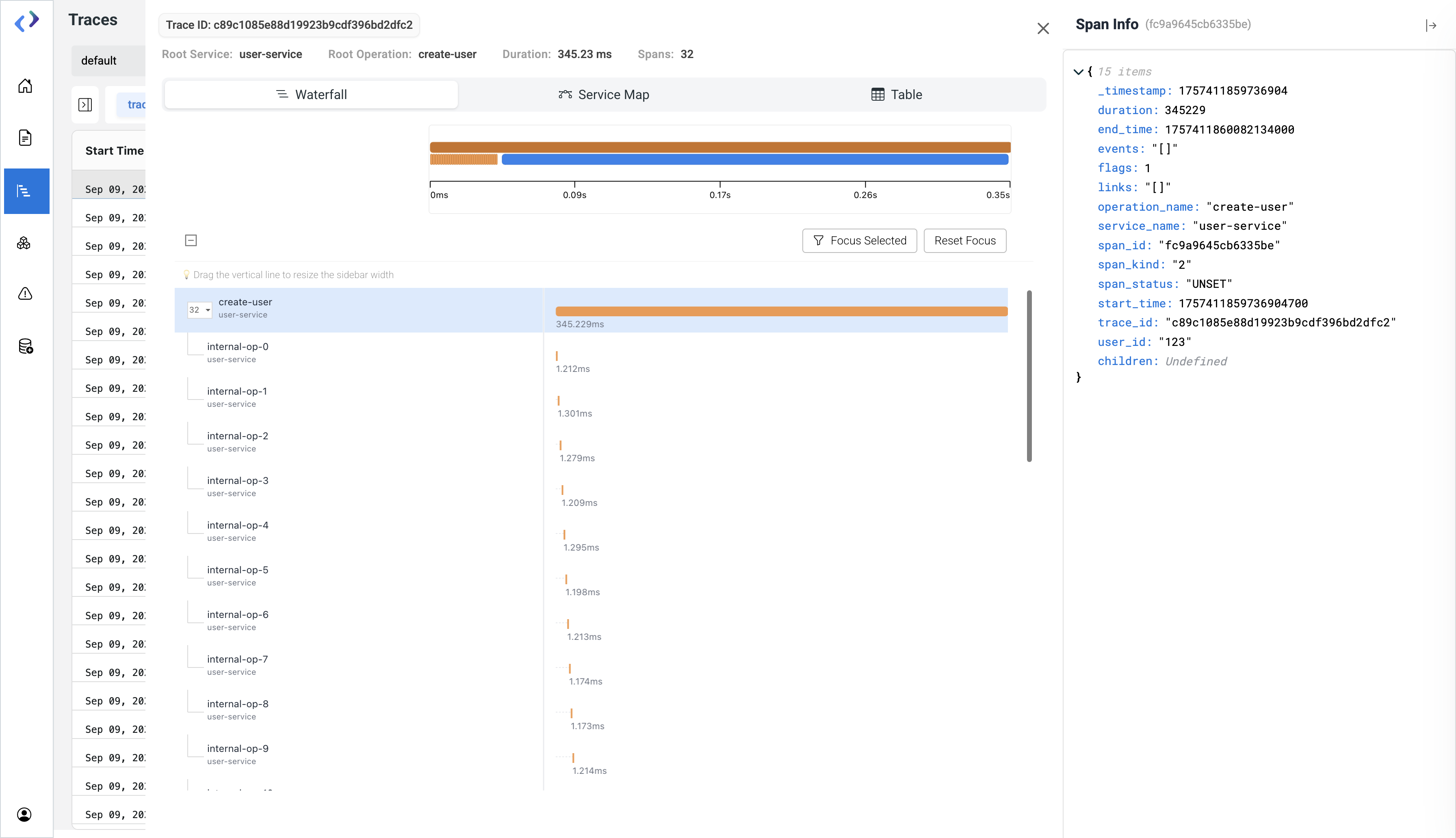This screenshot has height=838, width=1456.
Task: Click the Focus Selected button
Action: pyautogui.click(x=859, y=241)
